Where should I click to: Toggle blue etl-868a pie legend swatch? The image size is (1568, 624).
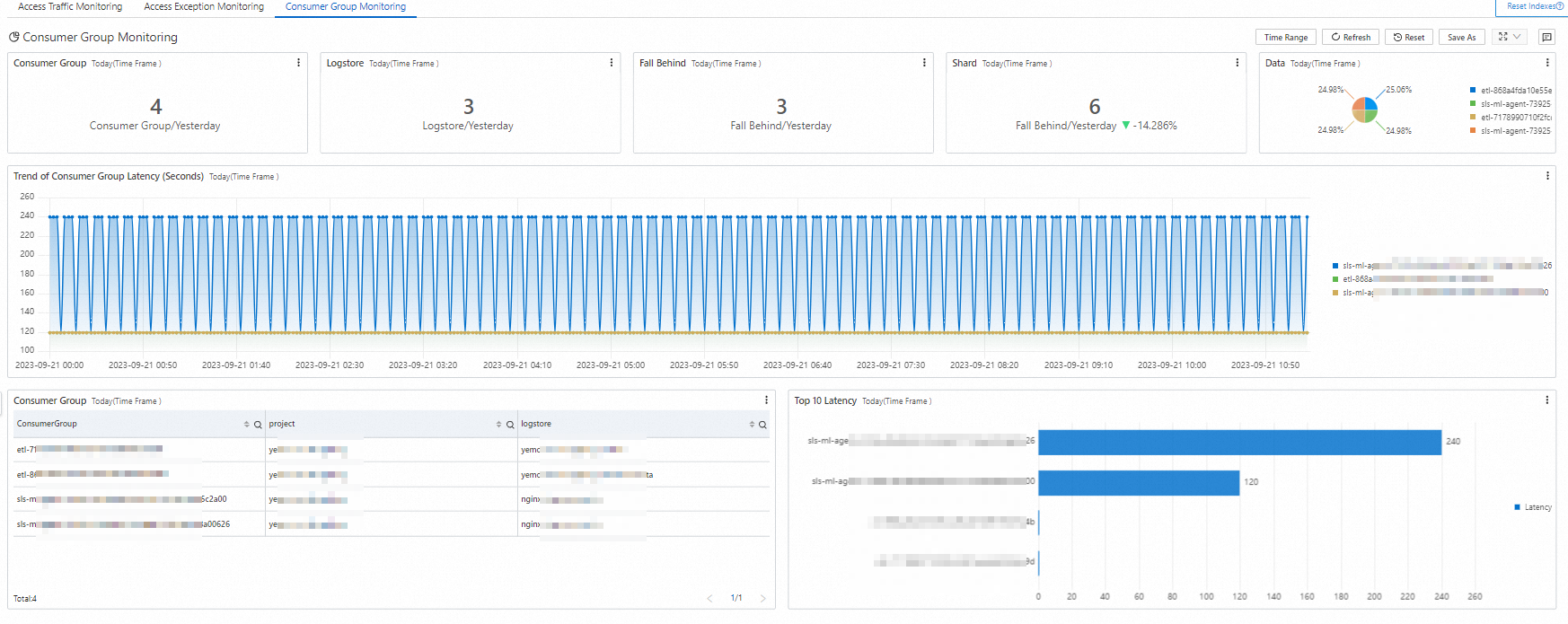[1473, 90]
